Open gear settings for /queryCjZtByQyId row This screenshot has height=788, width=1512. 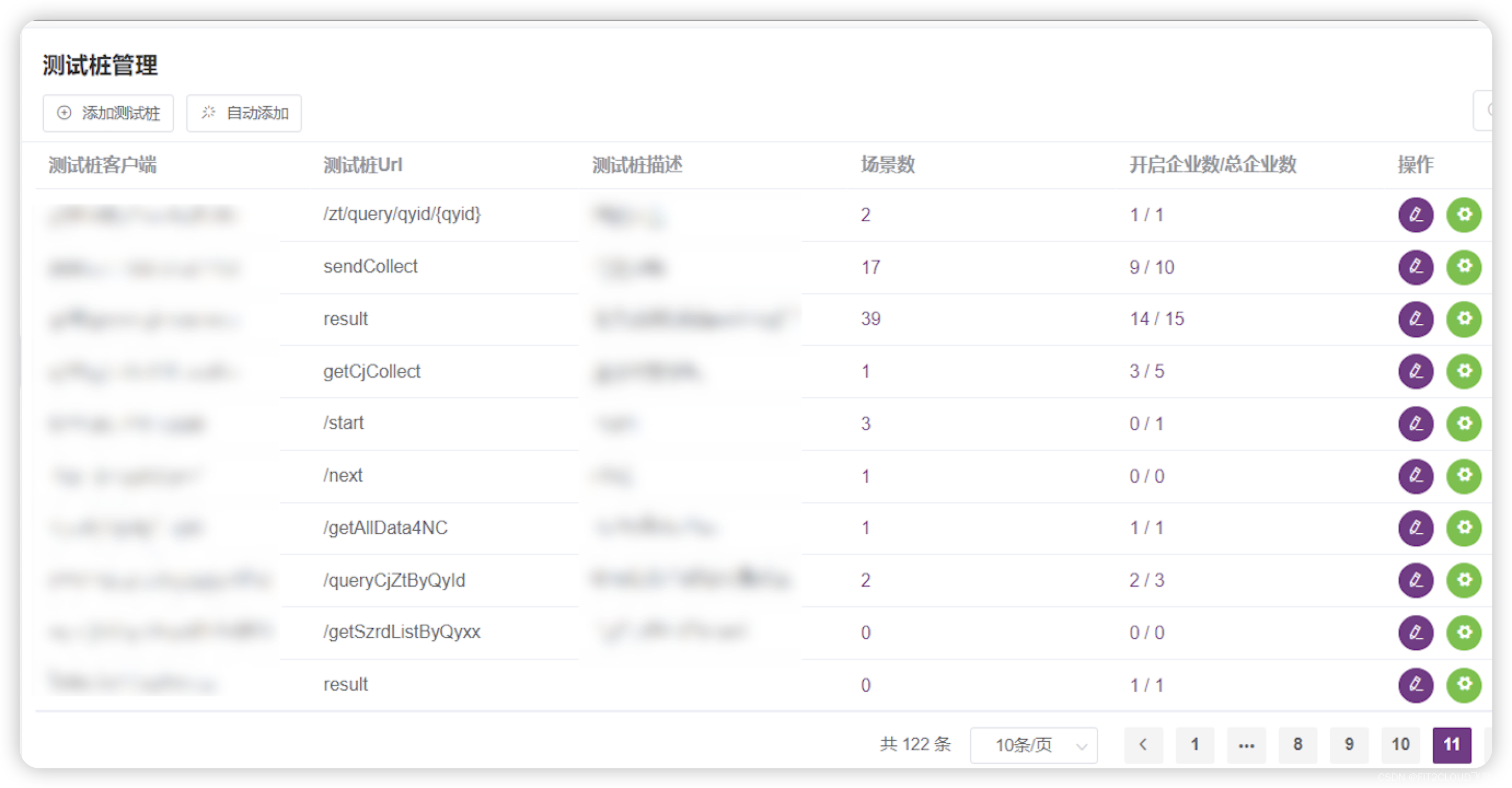click(1464, 580)
